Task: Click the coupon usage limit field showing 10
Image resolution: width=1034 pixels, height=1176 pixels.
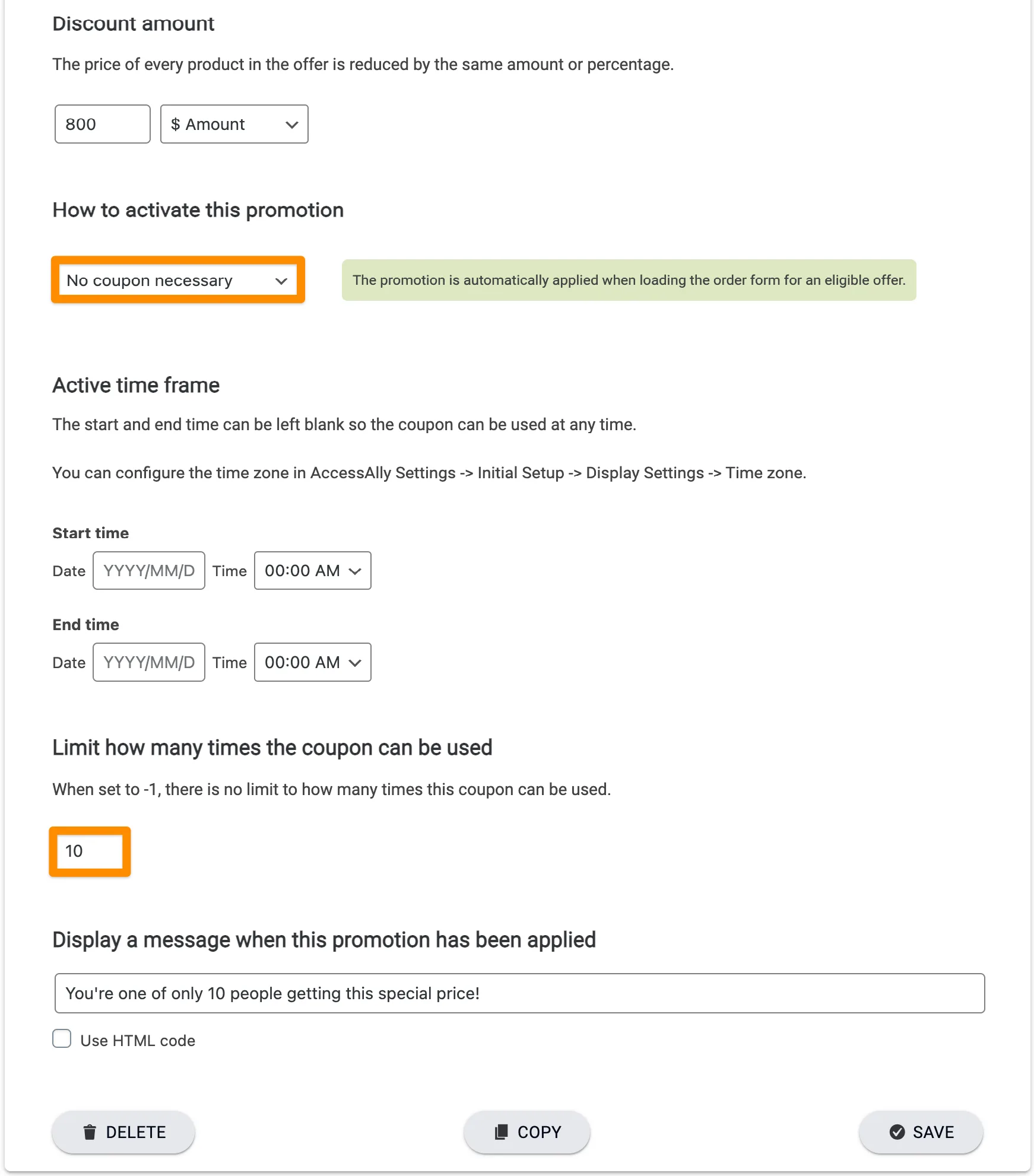Action: pos(89,851)
